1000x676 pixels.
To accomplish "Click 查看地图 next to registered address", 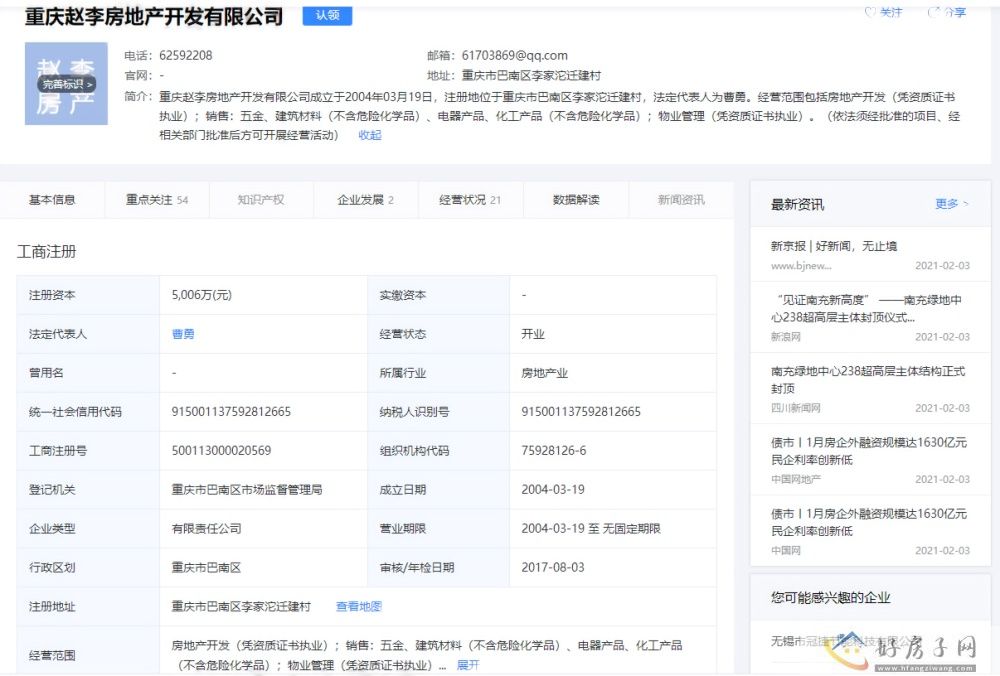I will (x=359, y=606).
